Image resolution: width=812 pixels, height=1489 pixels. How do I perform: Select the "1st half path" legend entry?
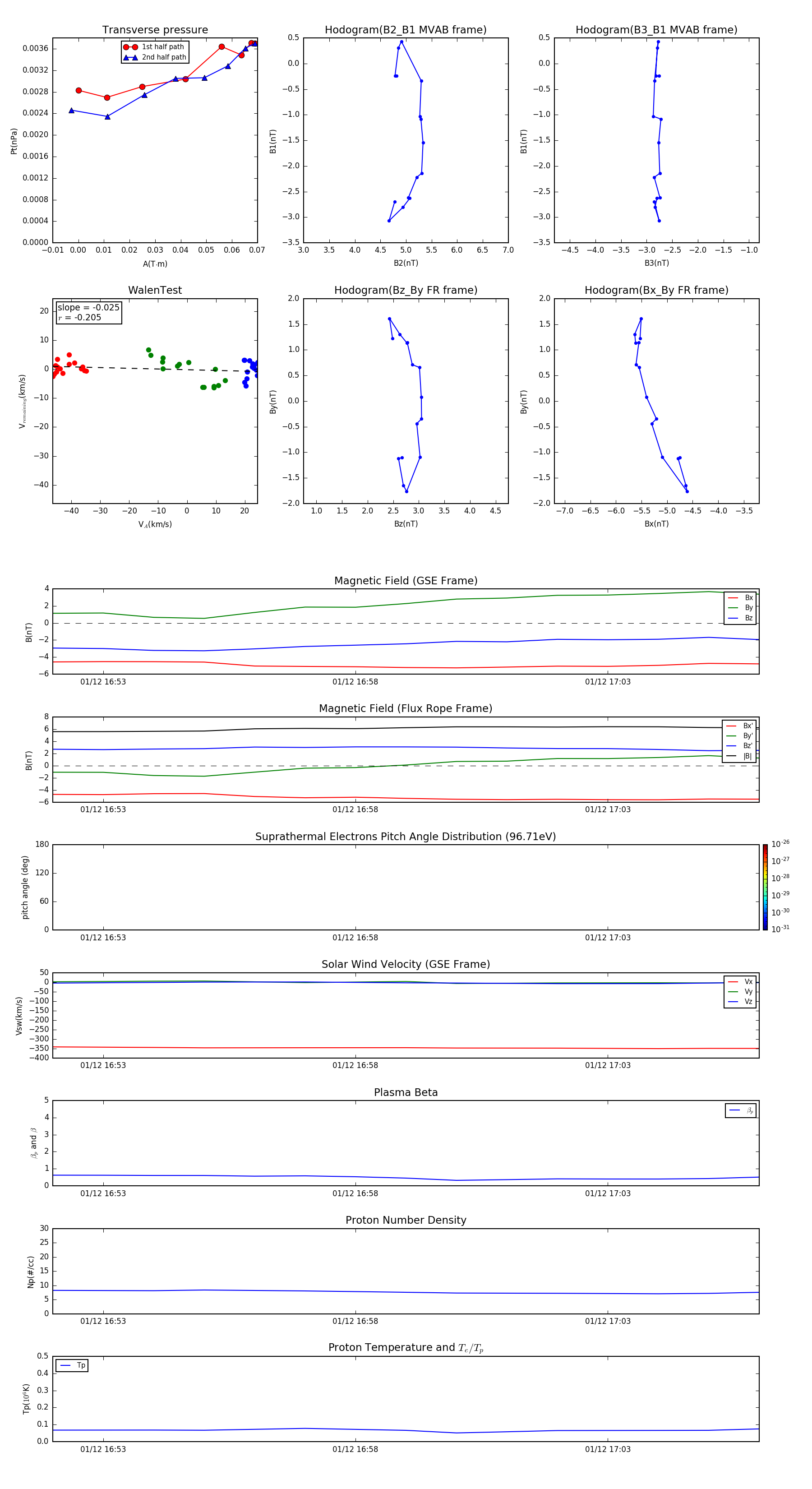click(x=154, y=47)
